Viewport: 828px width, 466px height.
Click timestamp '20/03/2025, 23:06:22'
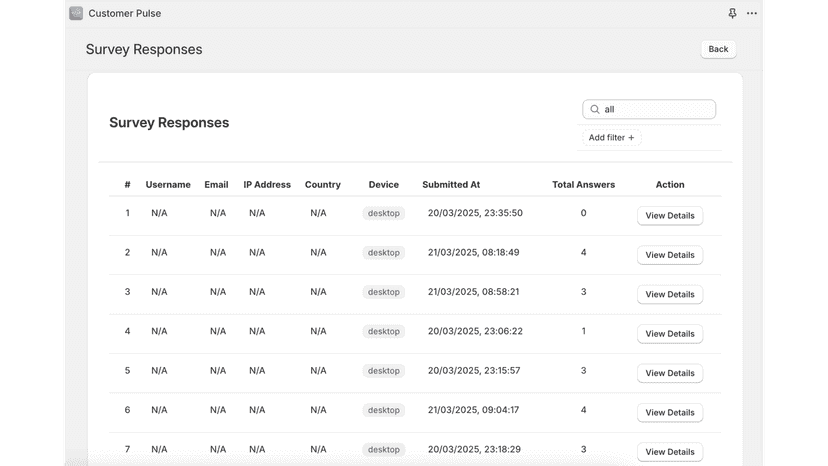point(475,331)
